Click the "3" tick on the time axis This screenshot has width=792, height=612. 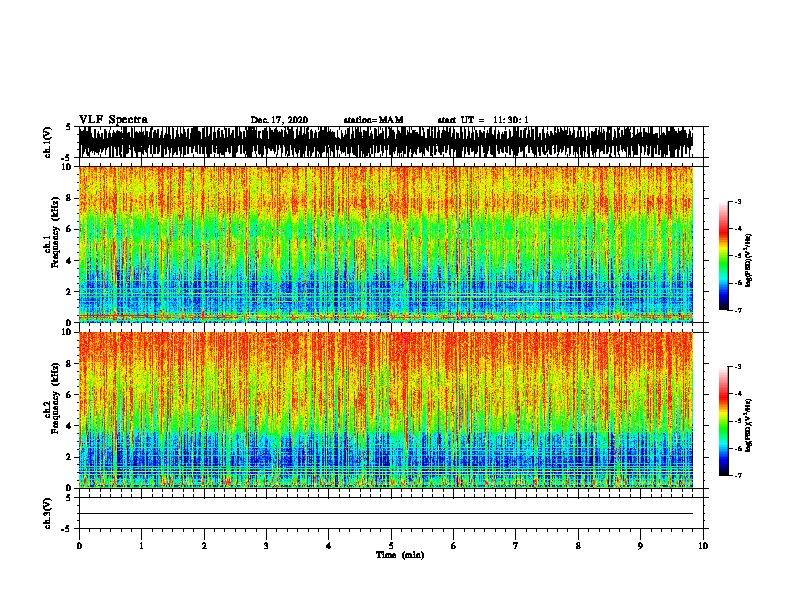click(266, 546)
